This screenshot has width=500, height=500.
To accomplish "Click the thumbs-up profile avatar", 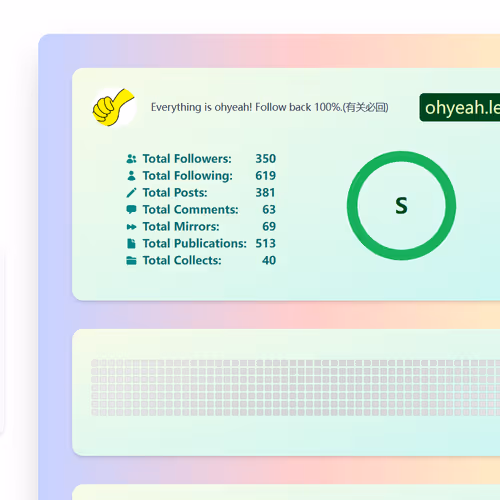I will [x=114, y=107].
